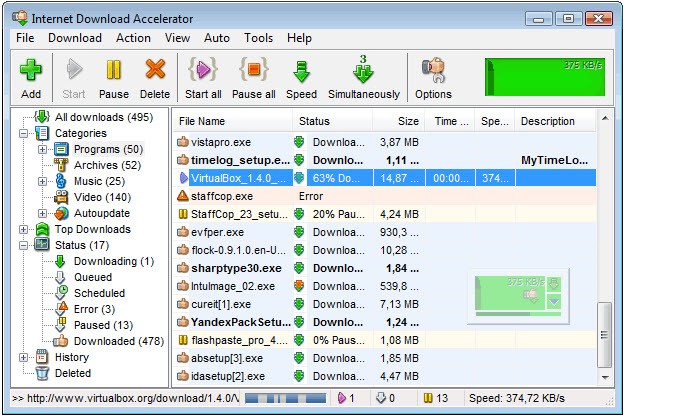
Task: Click the Top Downloads green icon
Action: tap(42, 229)
